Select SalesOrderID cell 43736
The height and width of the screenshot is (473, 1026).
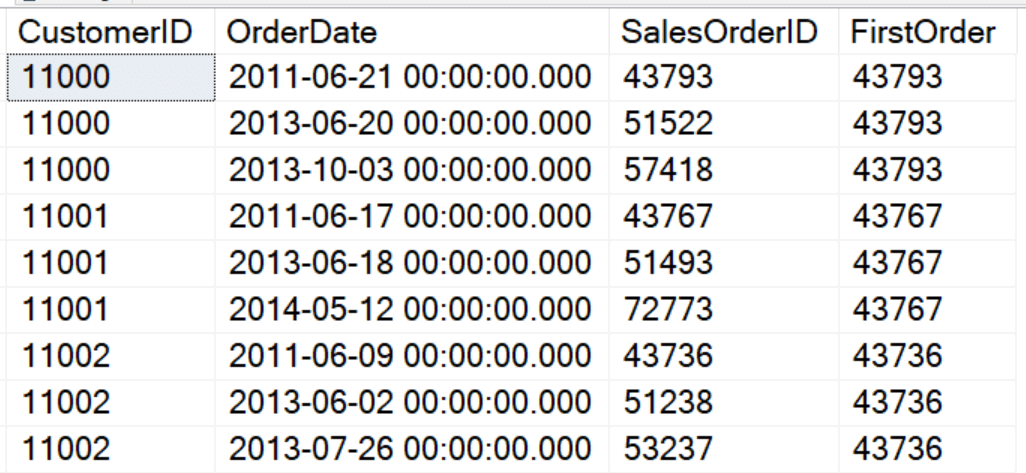coord(724,357)
